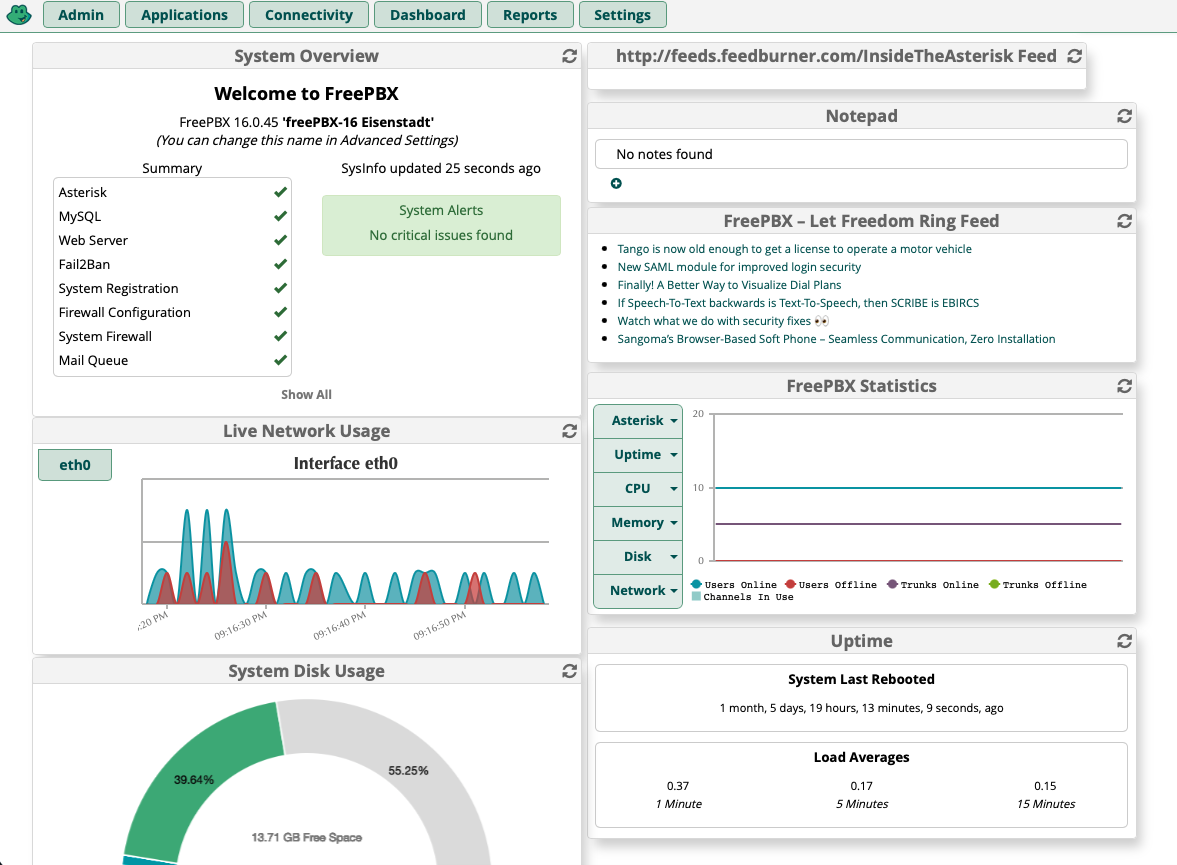The width and height of the screenshot is (1177, 865).
Task: Click the FreePBX frog logo icon
Action: pyautogui.click(x=19, y=15)
